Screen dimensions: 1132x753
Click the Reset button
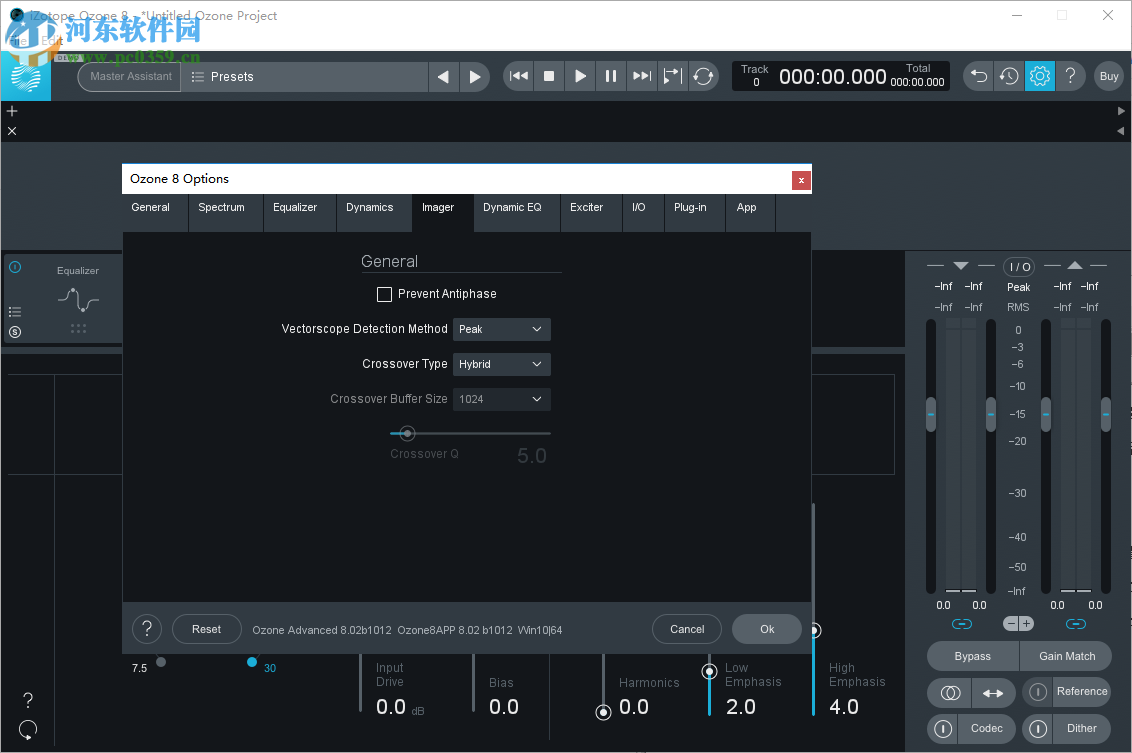pos(206,629)
